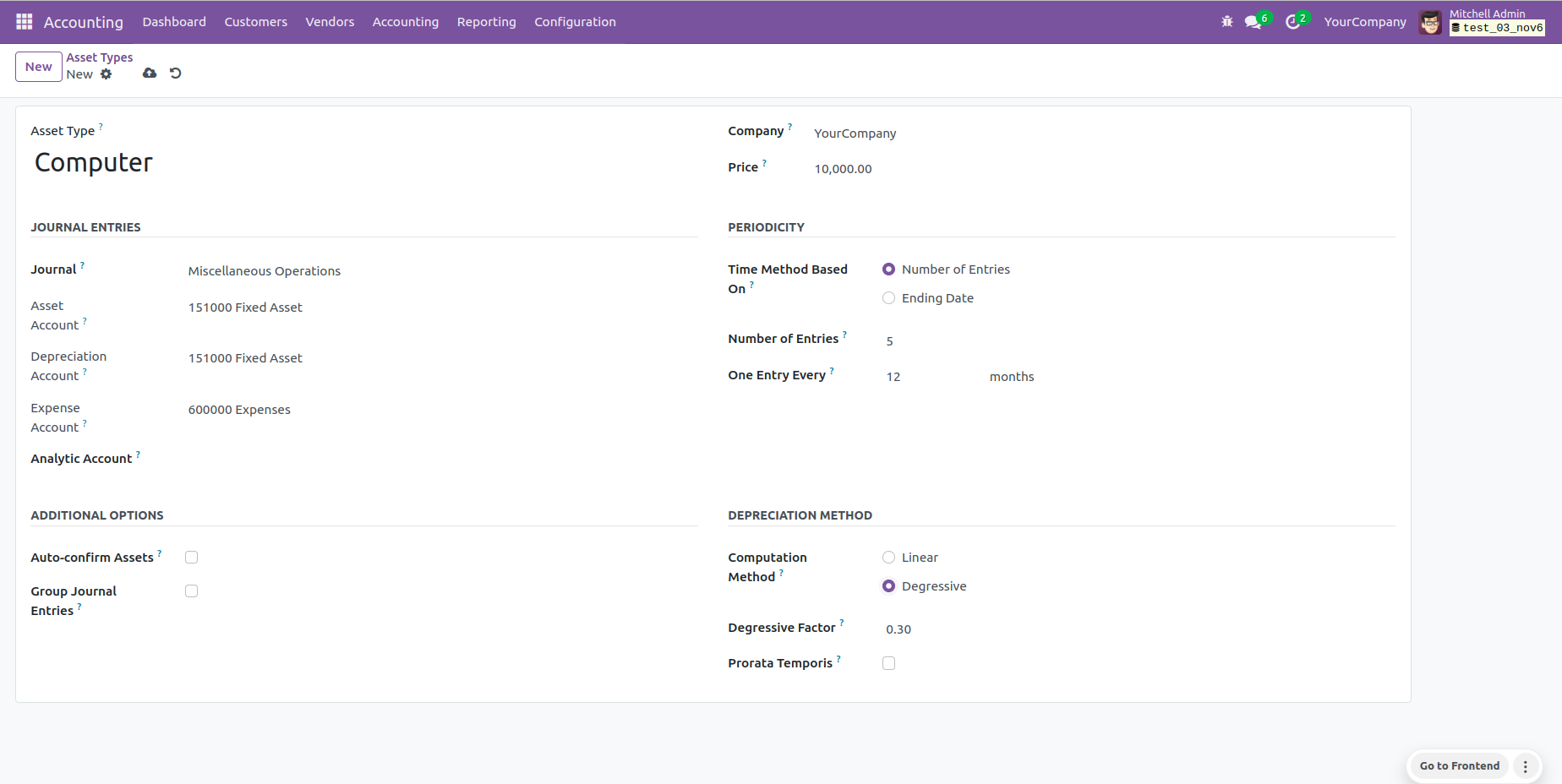Image resolution: width=1562 pixels, height=784 pixels.
Task: Enable the Auto-confirm Assets checkbox
Action: coord(192,558)
